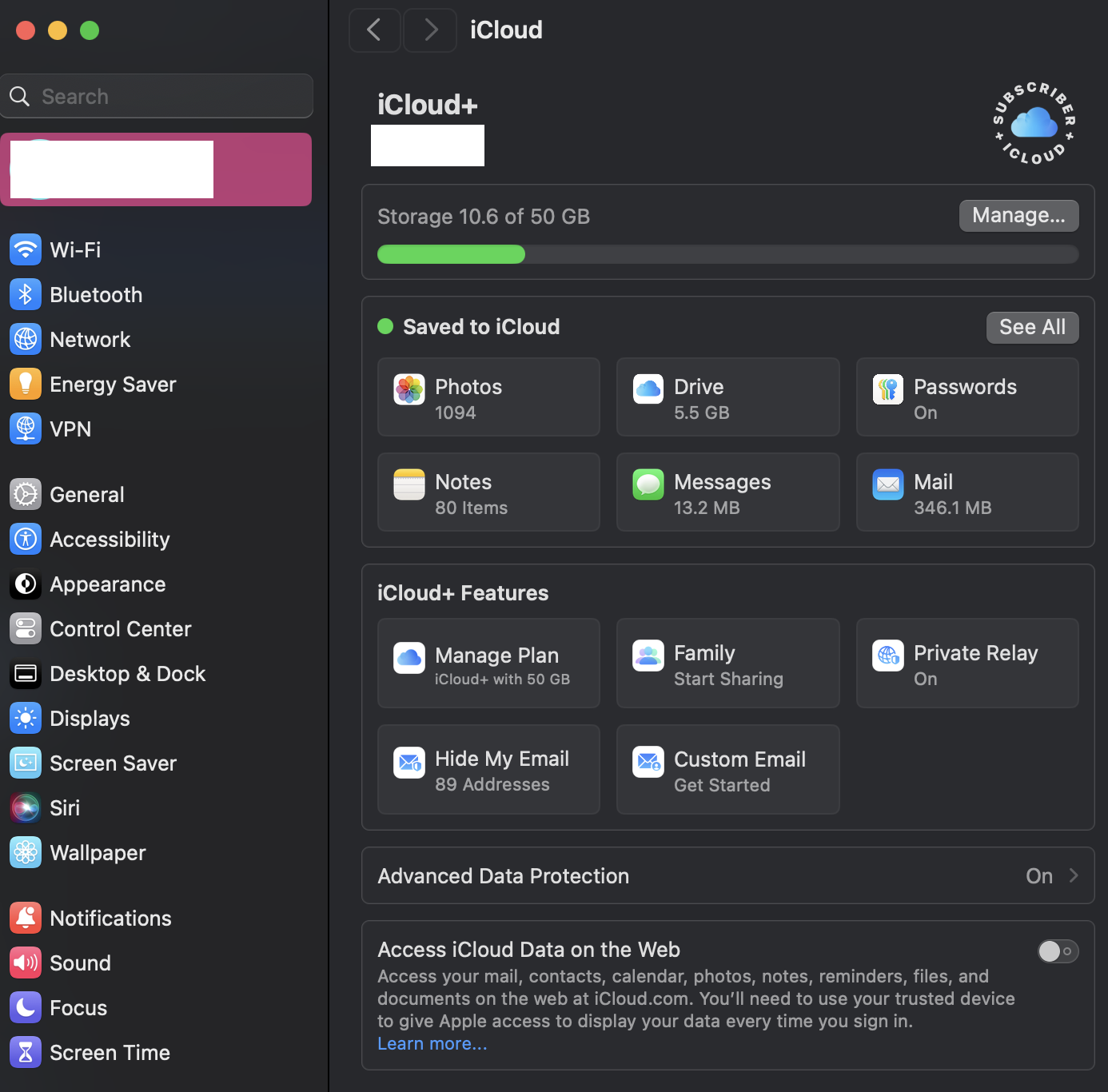The width and height of the screenshot is (1108, 1092).
Task: Select Displays label in sidebar list
Action: 90,719
